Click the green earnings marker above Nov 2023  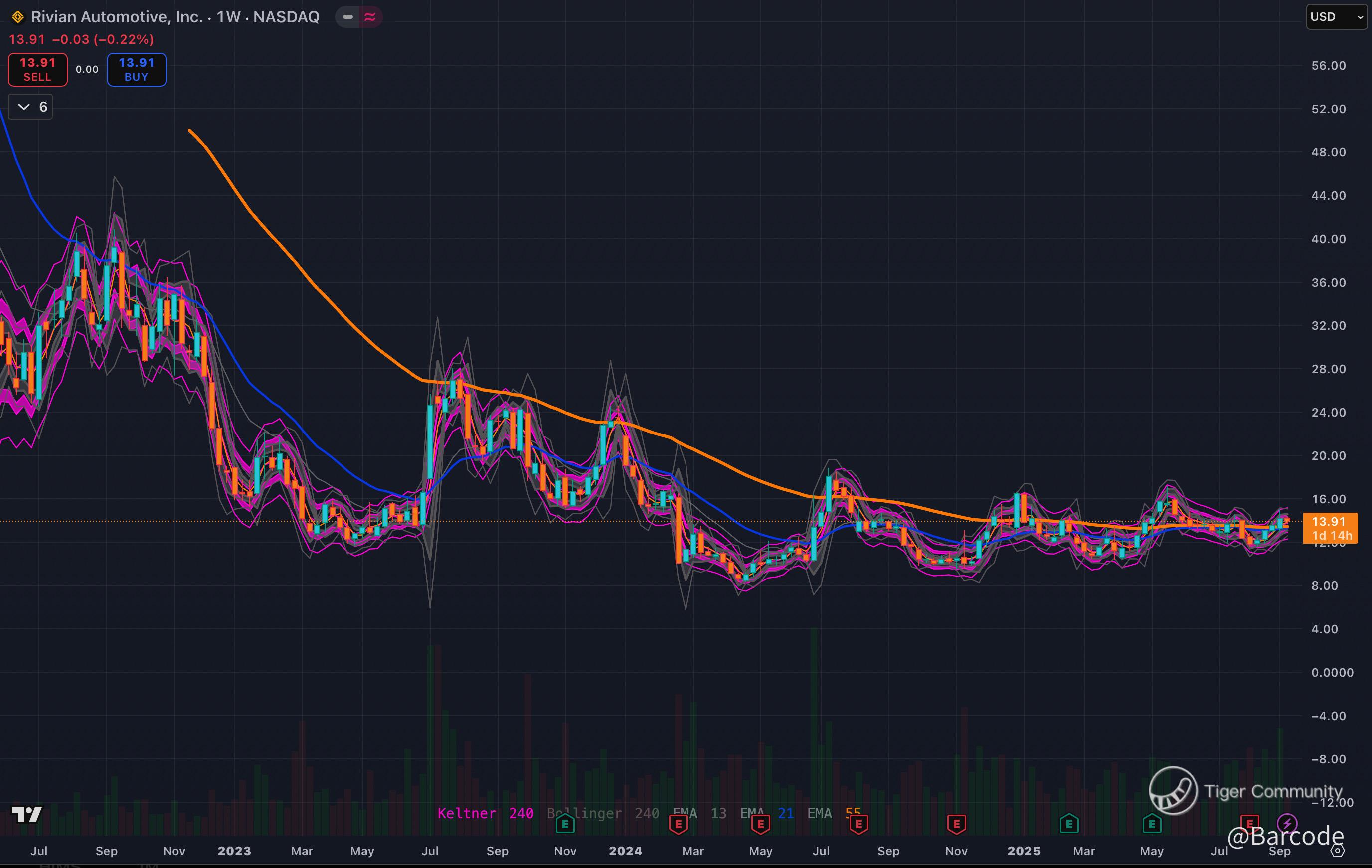point(565,823)
